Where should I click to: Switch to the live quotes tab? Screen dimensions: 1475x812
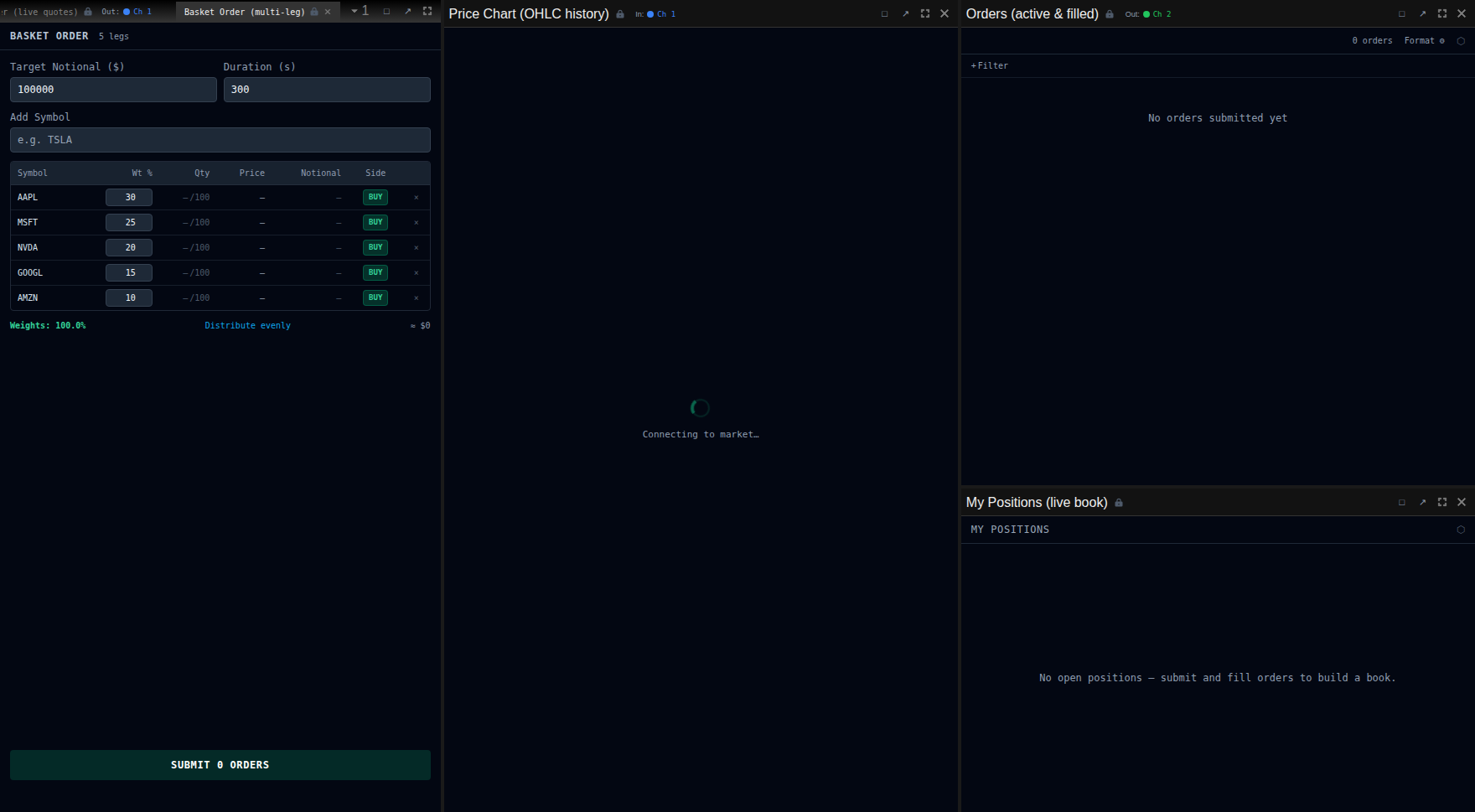[40, 12]
